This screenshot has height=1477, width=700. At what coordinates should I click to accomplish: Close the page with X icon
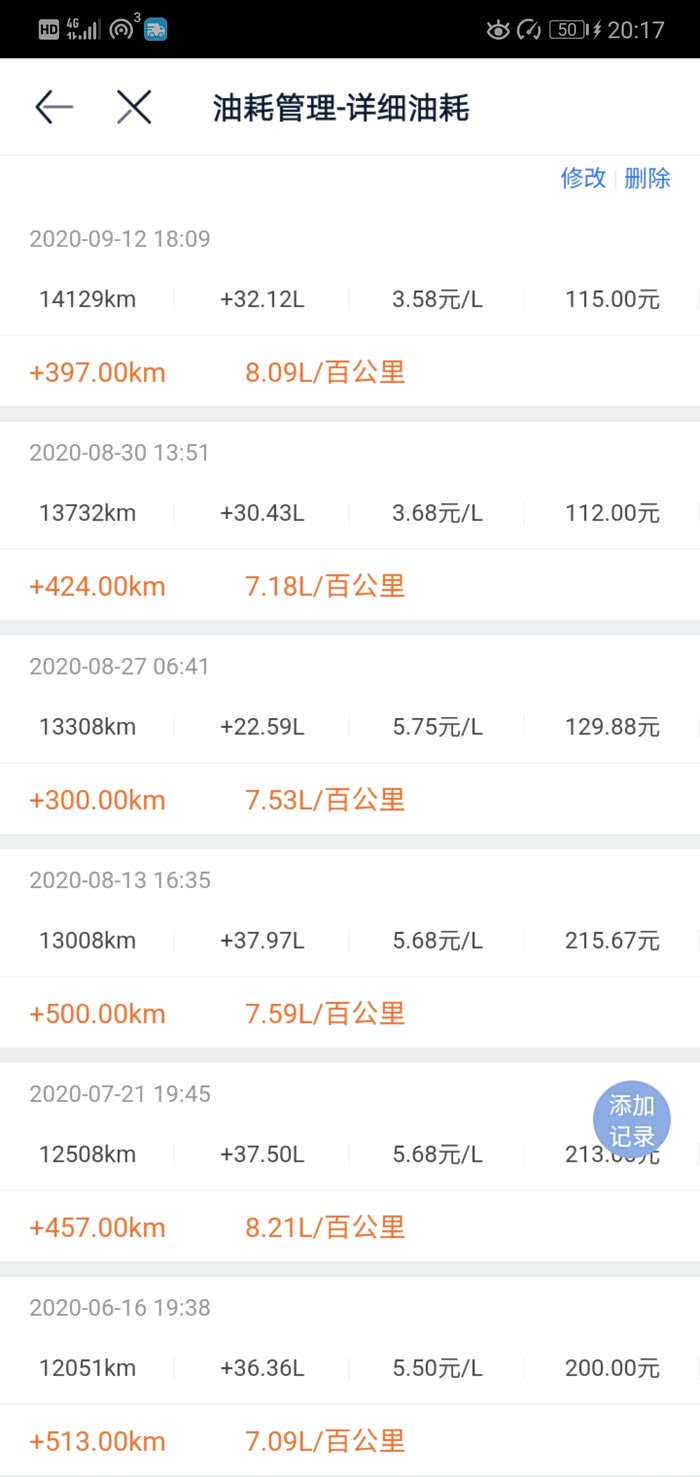tap(133, 107)
